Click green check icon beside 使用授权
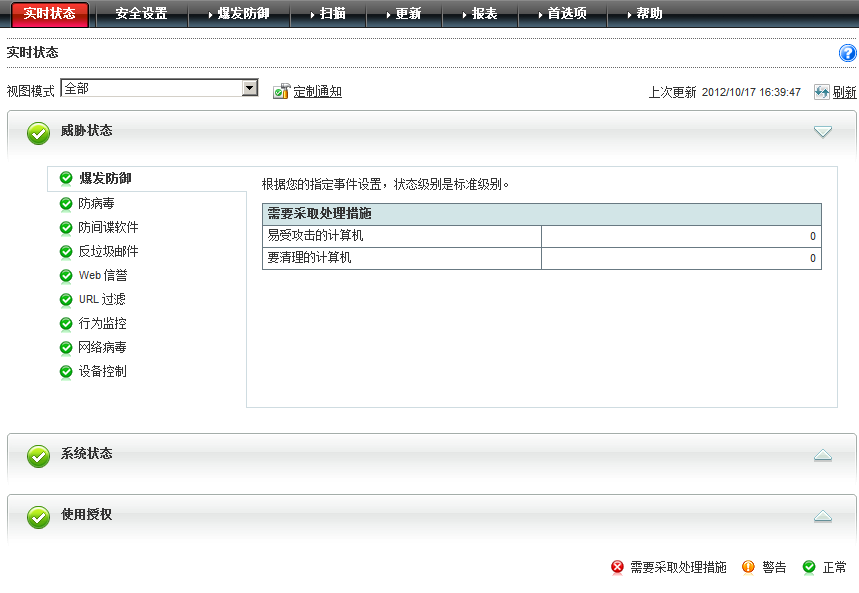Viewport: 859px width, 593px height. point(38,517)
